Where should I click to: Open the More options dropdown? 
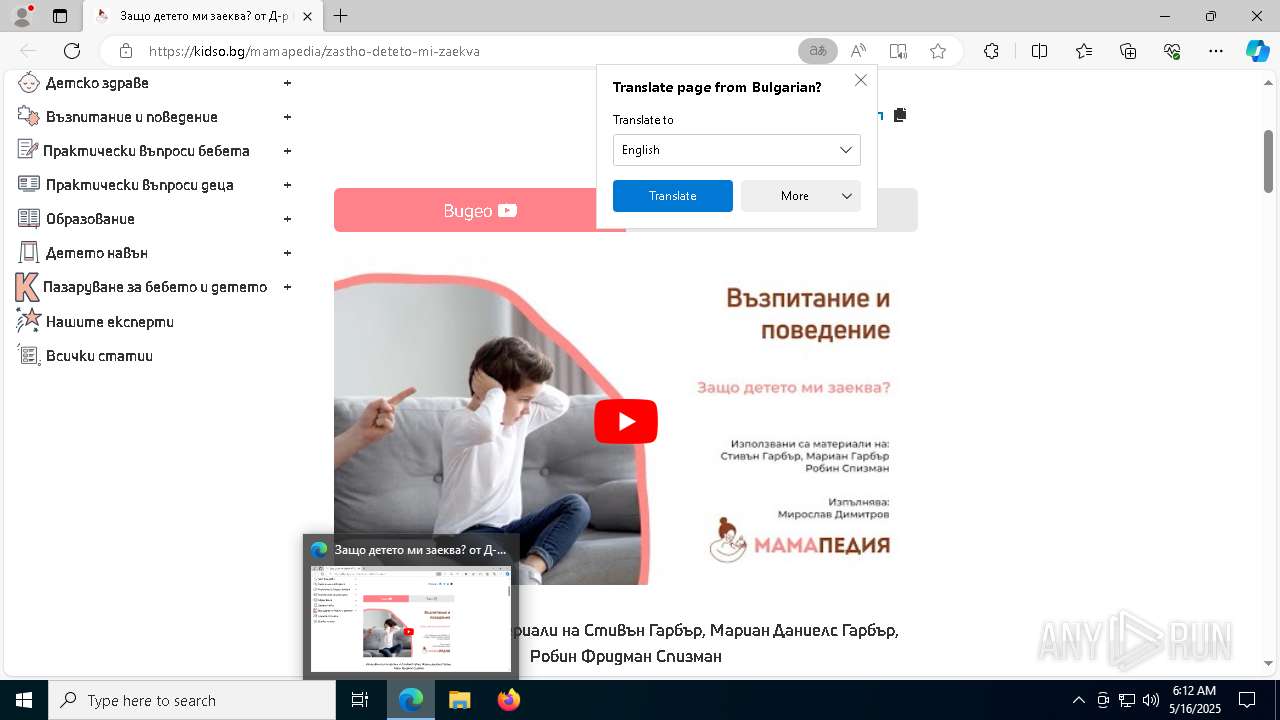(800, 196)
